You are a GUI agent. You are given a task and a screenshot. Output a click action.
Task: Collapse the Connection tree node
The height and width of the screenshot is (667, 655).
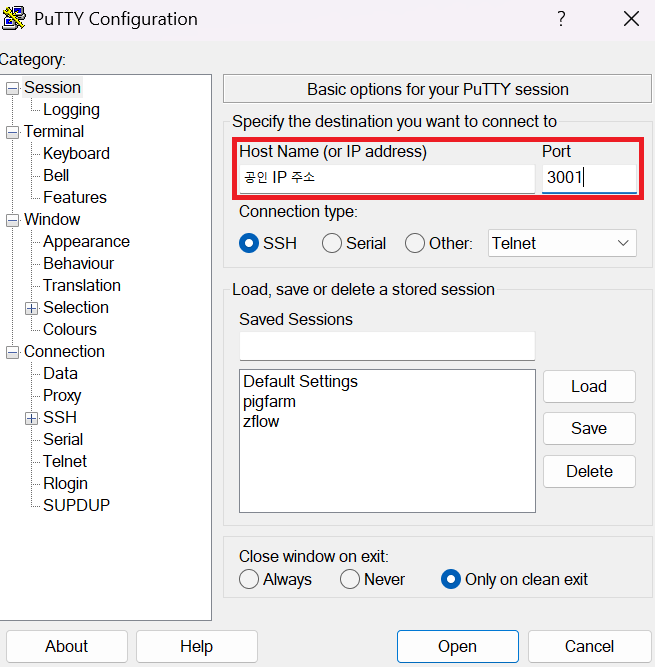[12, 352]
